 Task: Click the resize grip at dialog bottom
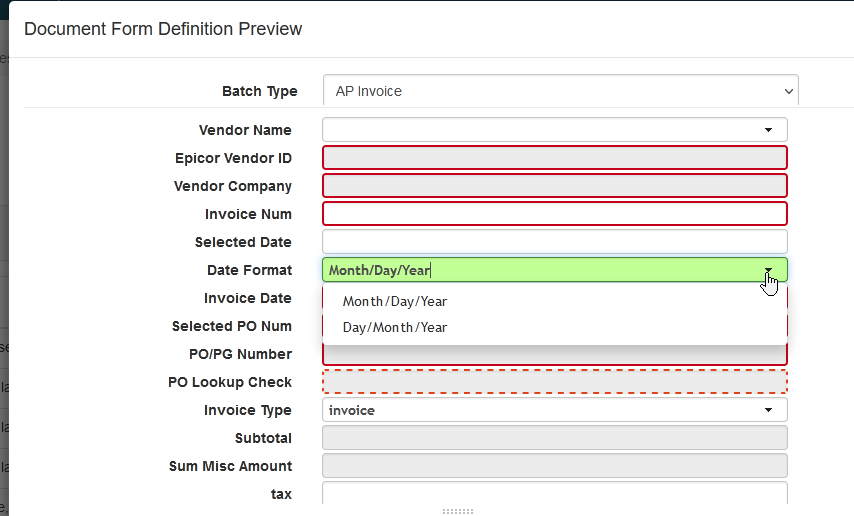coord(457,511)
